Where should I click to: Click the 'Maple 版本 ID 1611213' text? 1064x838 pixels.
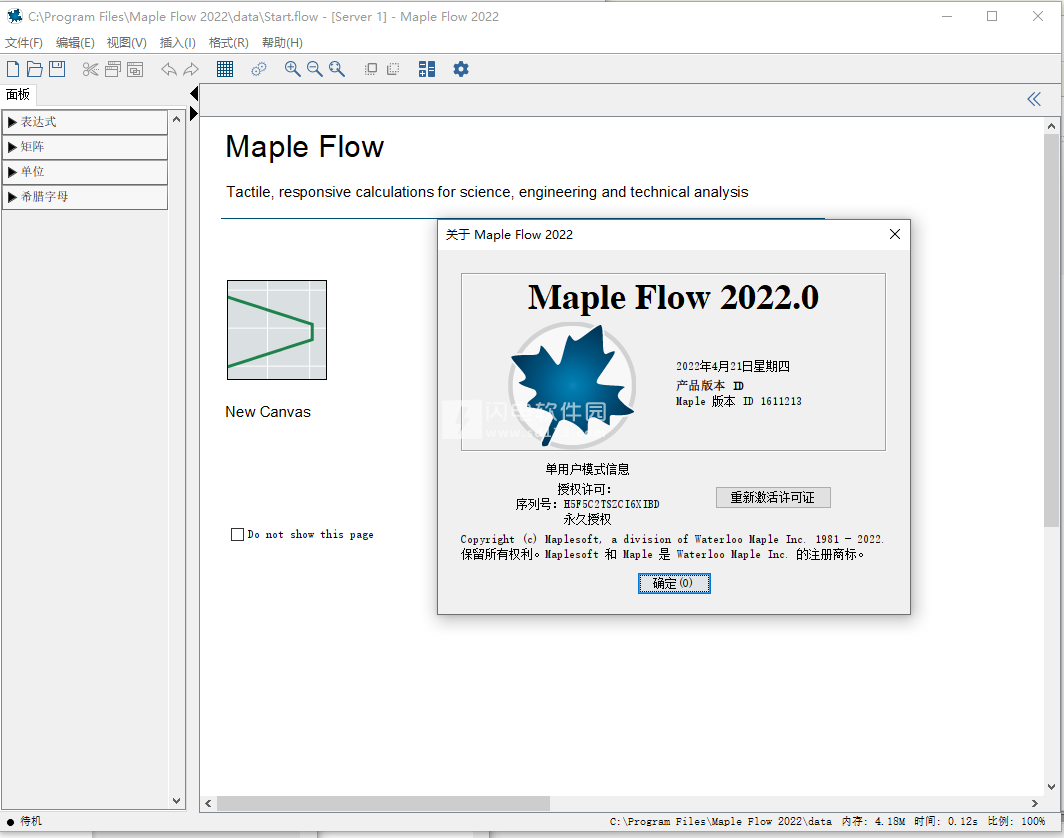click(x=738, y=401)
